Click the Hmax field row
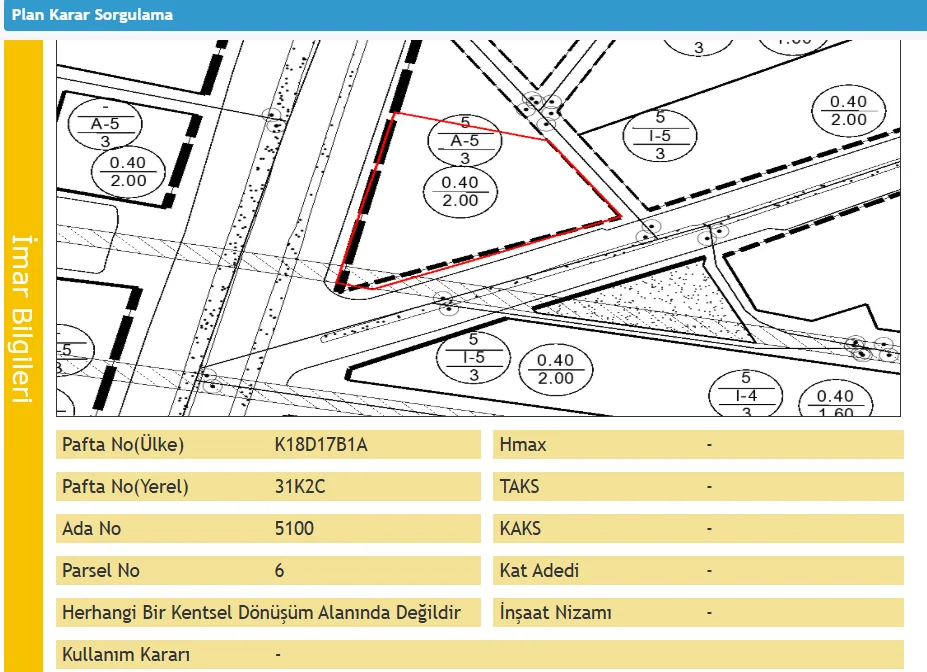 697,445
